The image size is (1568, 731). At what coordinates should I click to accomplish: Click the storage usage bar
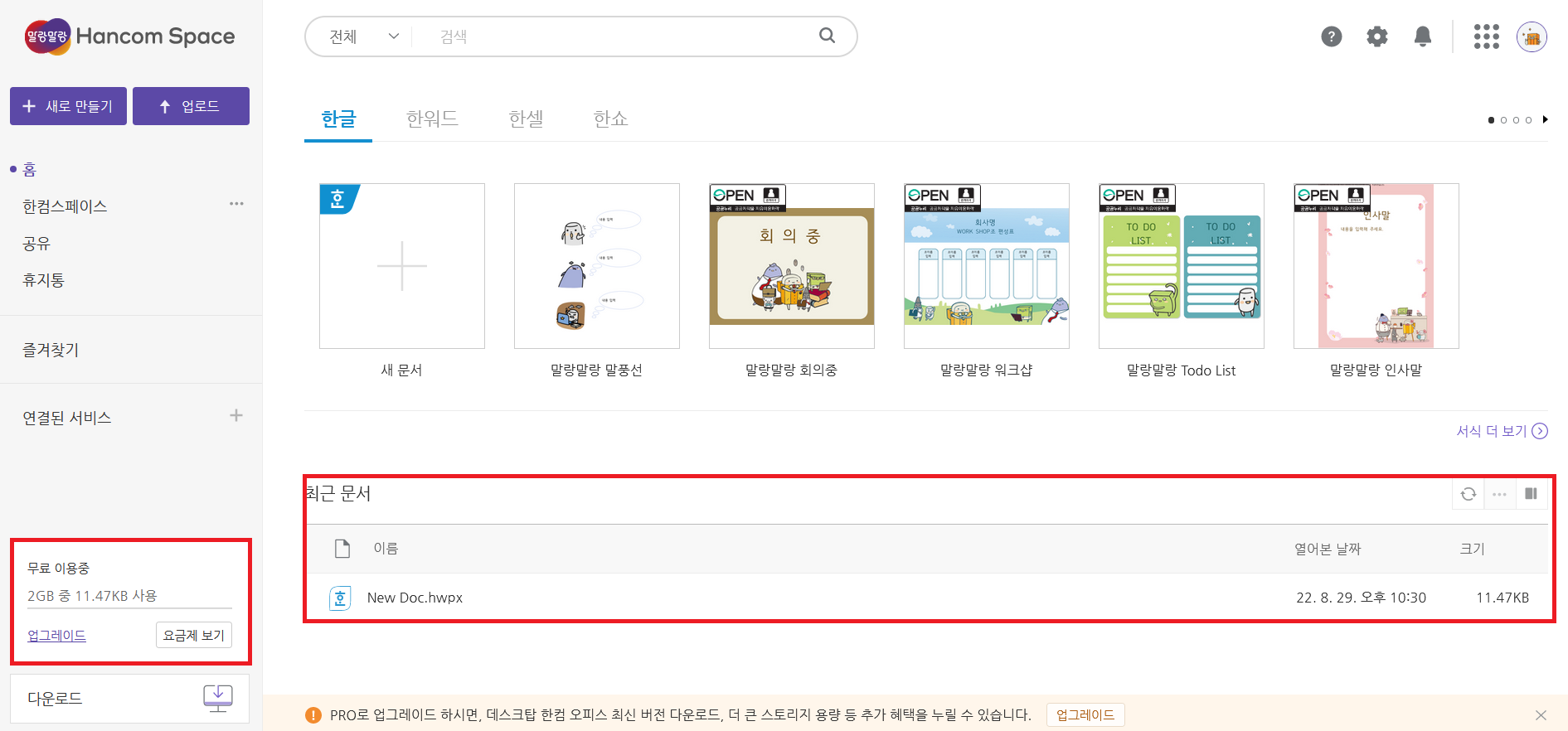(x=129, y=608)
